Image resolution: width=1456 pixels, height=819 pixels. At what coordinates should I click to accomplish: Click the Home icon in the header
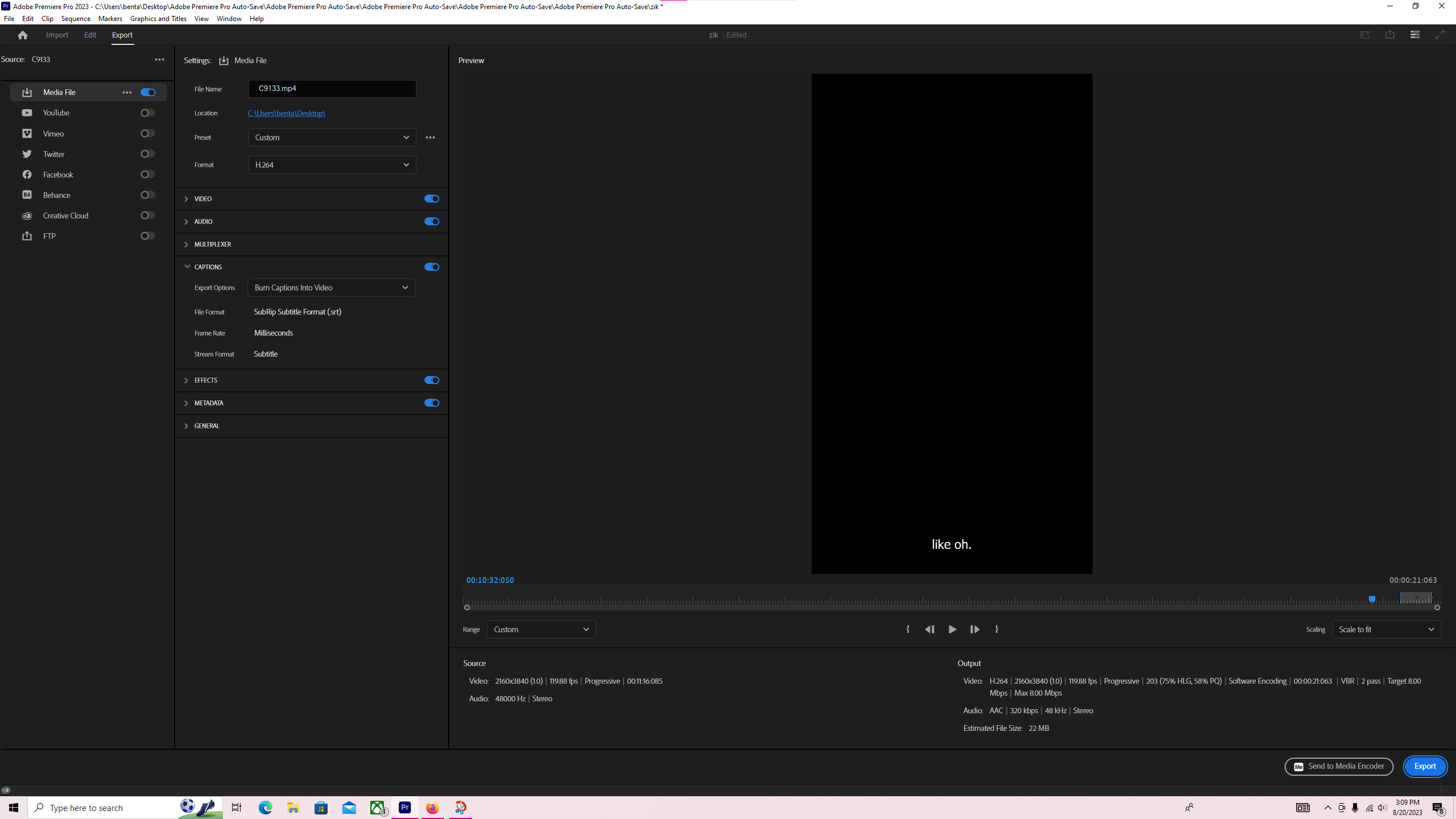point(22,35)
